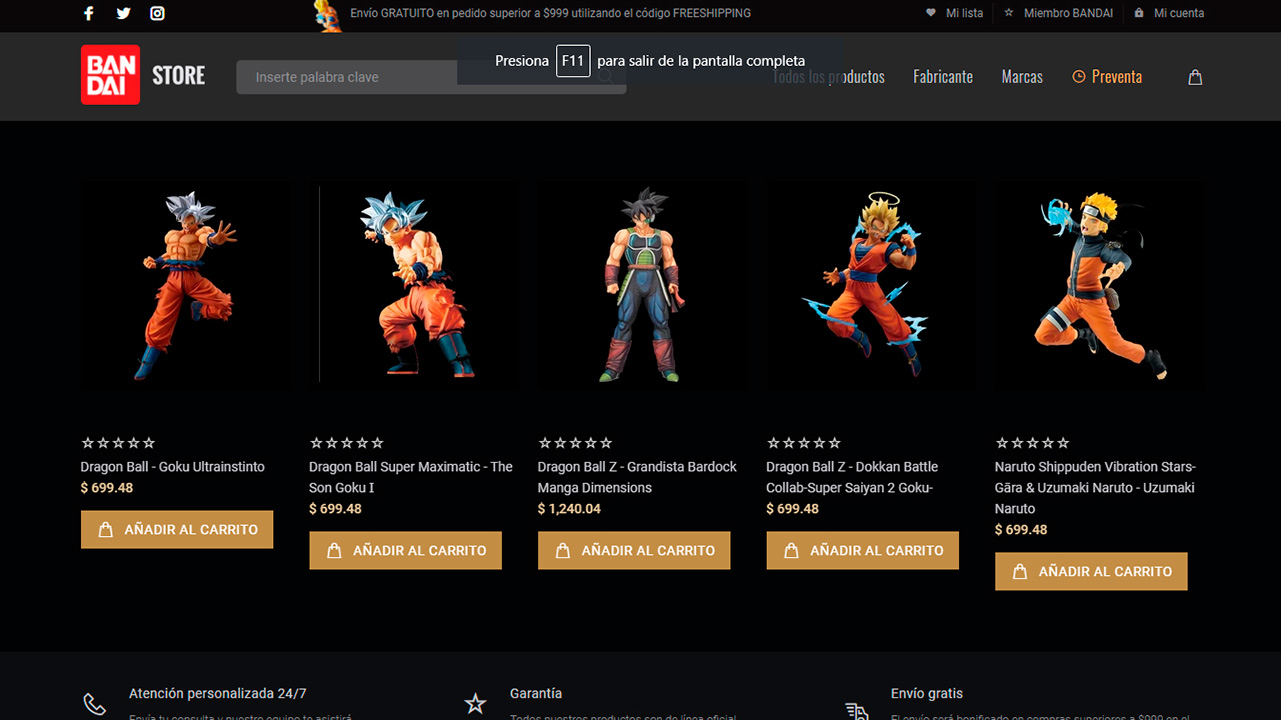
Task: Open the shopping cart icon in header
Action: [1195, 77]
